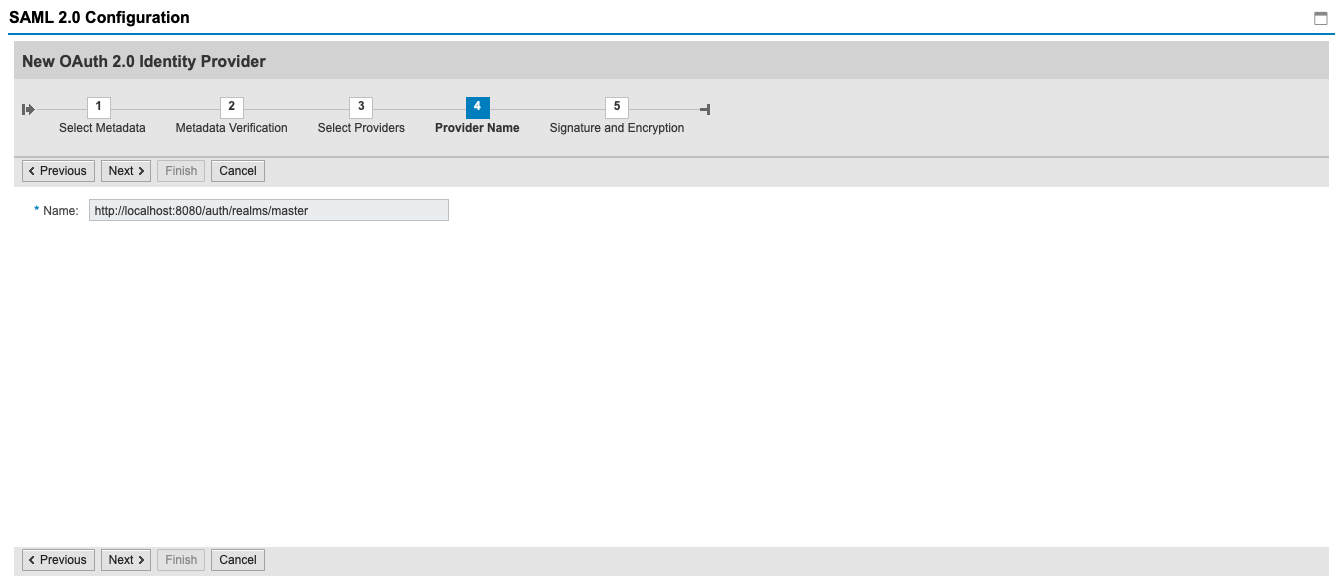The height and width of the screenshot is (579, 1338).
Task: Click the bottom Previous button
Action: (x=58, y=560)
